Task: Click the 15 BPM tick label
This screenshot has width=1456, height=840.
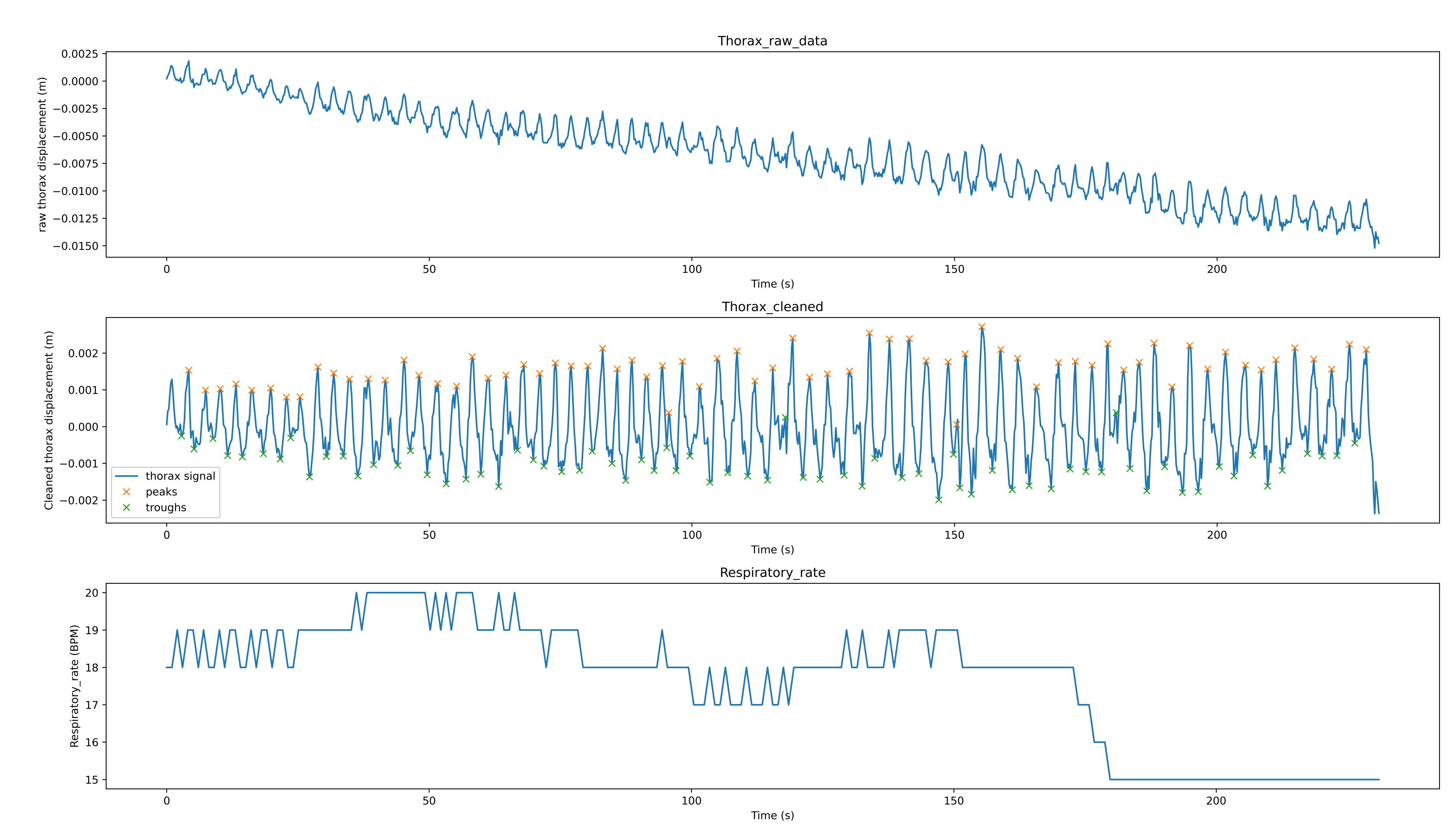Action: pos(92,779)
